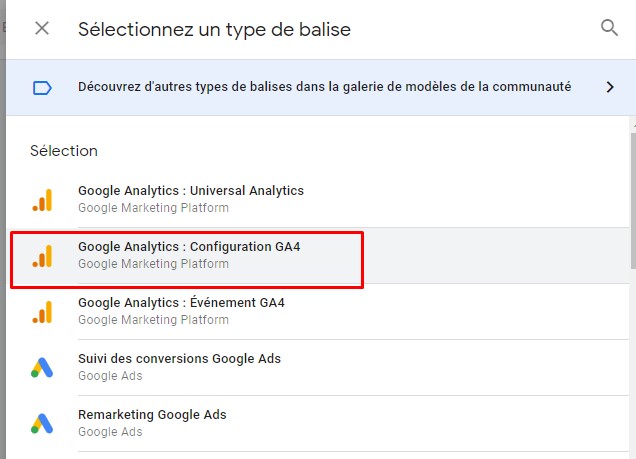
Task: Click the Sélection section heading
Action: pyautogui.click(x=64, y=151)
